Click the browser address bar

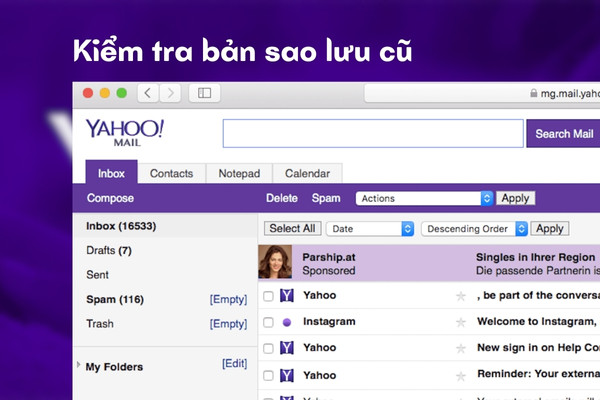coord(482,93)
